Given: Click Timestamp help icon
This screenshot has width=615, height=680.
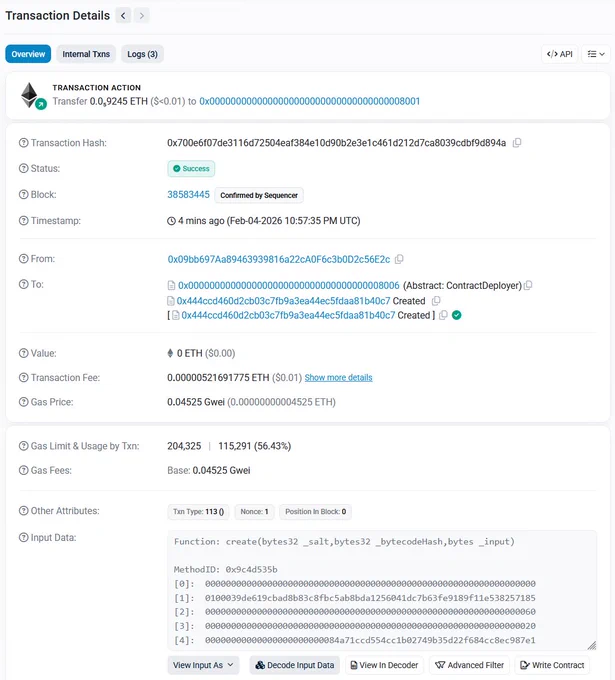Looking at the screenshot, I should [x=23, y=221].
